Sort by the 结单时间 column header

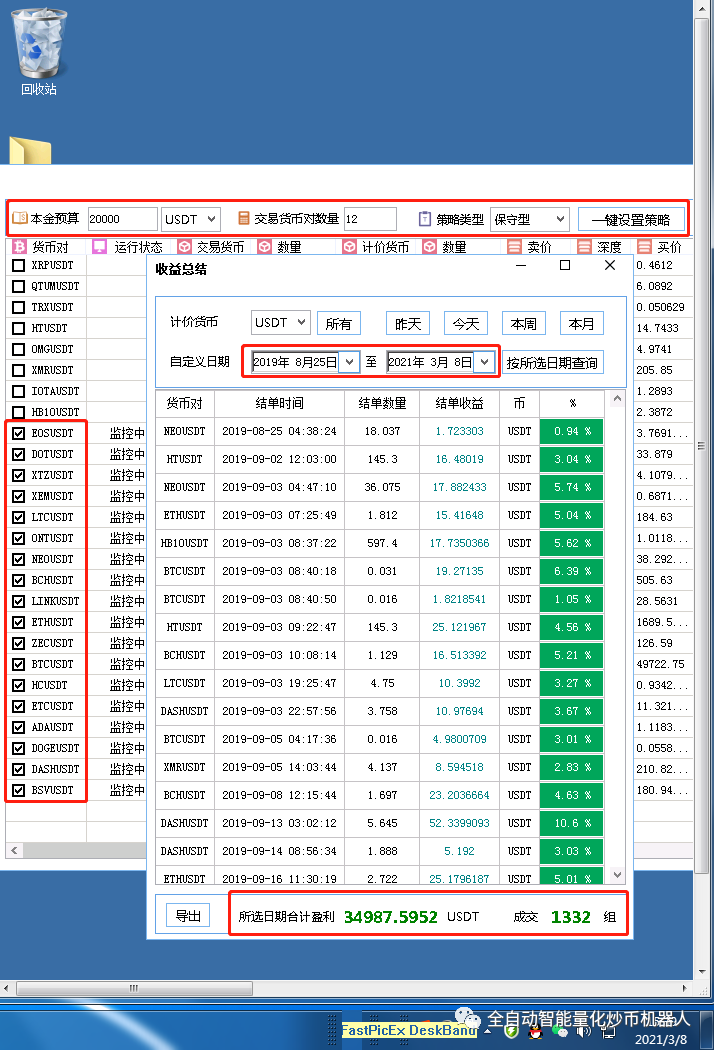[277, 404]
